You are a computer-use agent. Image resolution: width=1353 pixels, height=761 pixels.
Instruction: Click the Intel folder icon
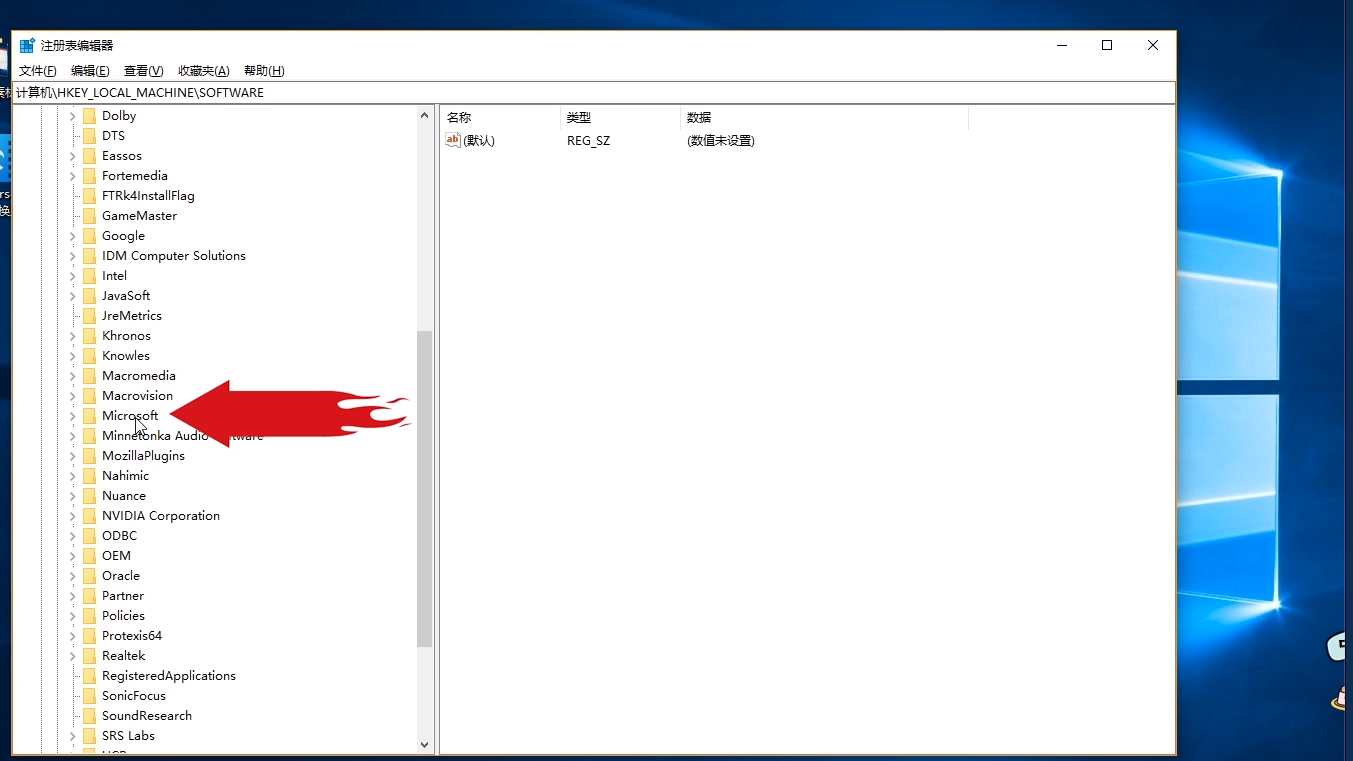coord(89,276)
